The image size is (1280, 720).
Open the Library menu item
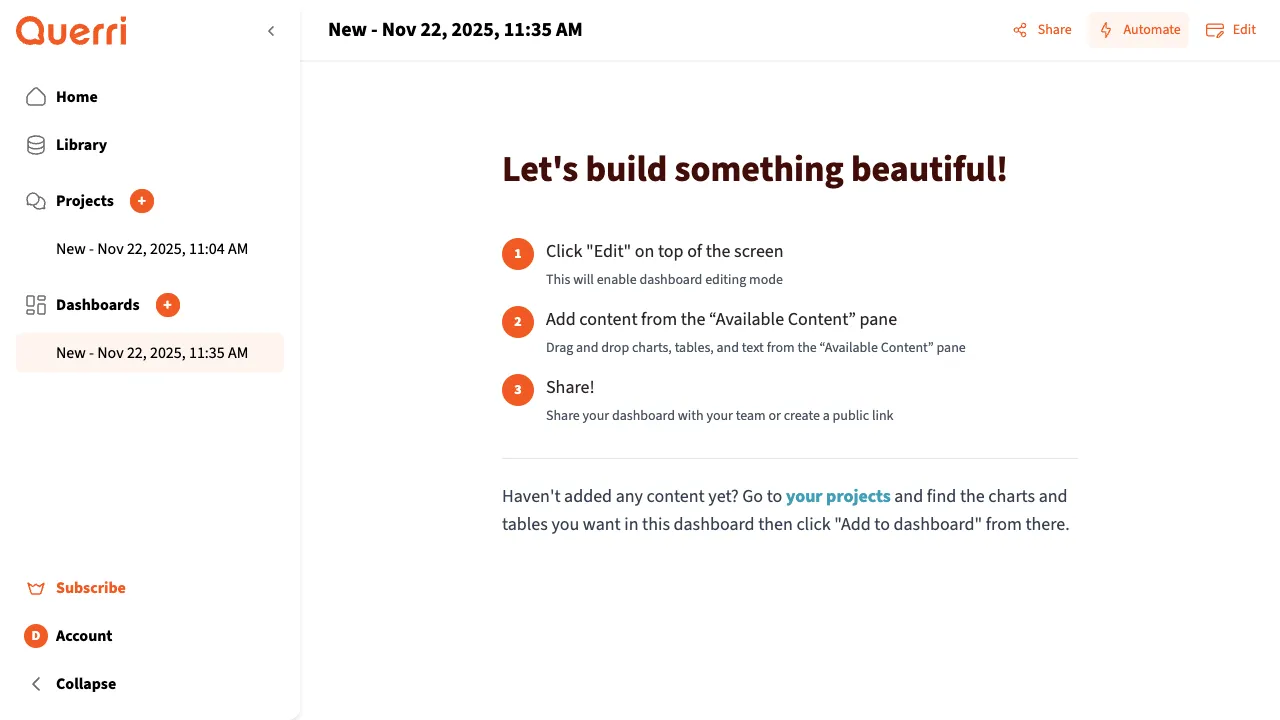pos(81,145)
